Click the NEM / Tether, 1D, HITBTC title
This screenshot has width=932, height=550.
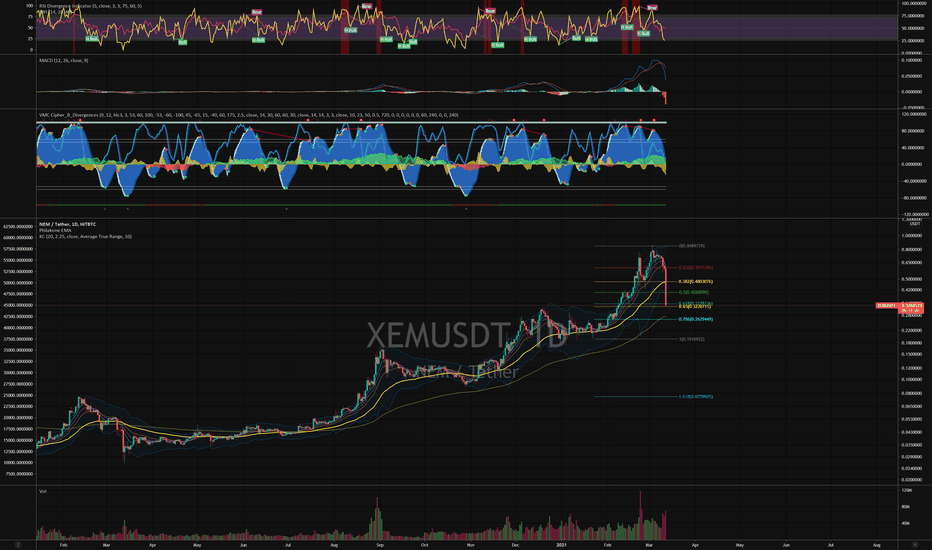pos(67,224)
